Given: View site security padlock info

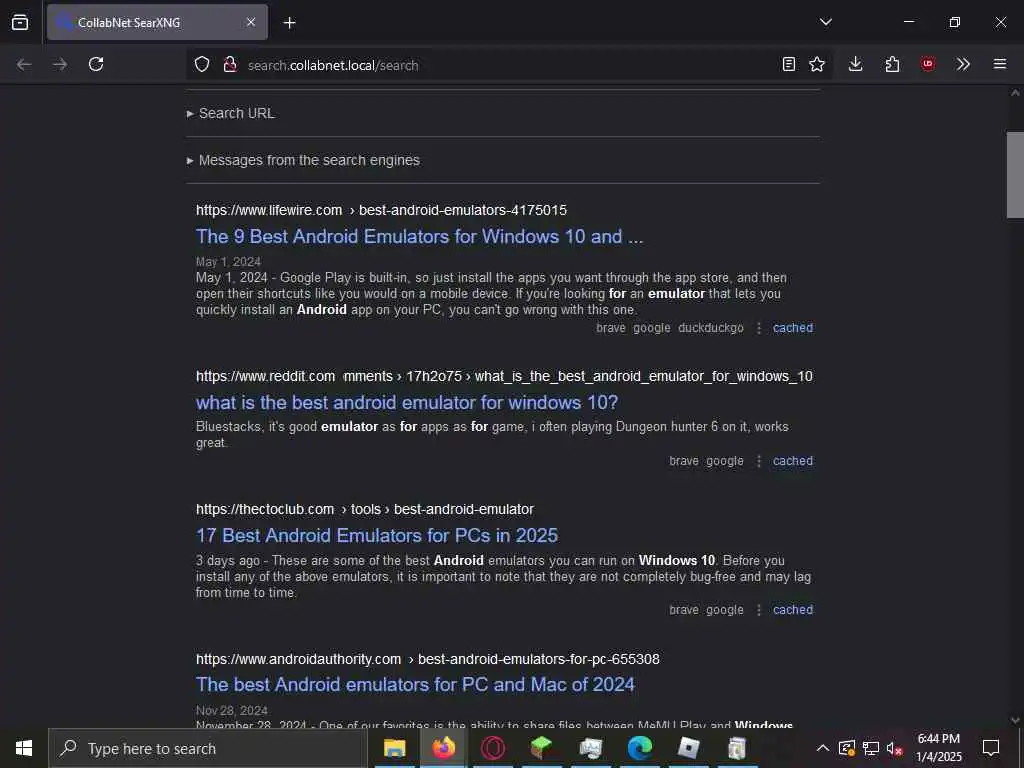Looking at the screenshot, I should [230, 64].
